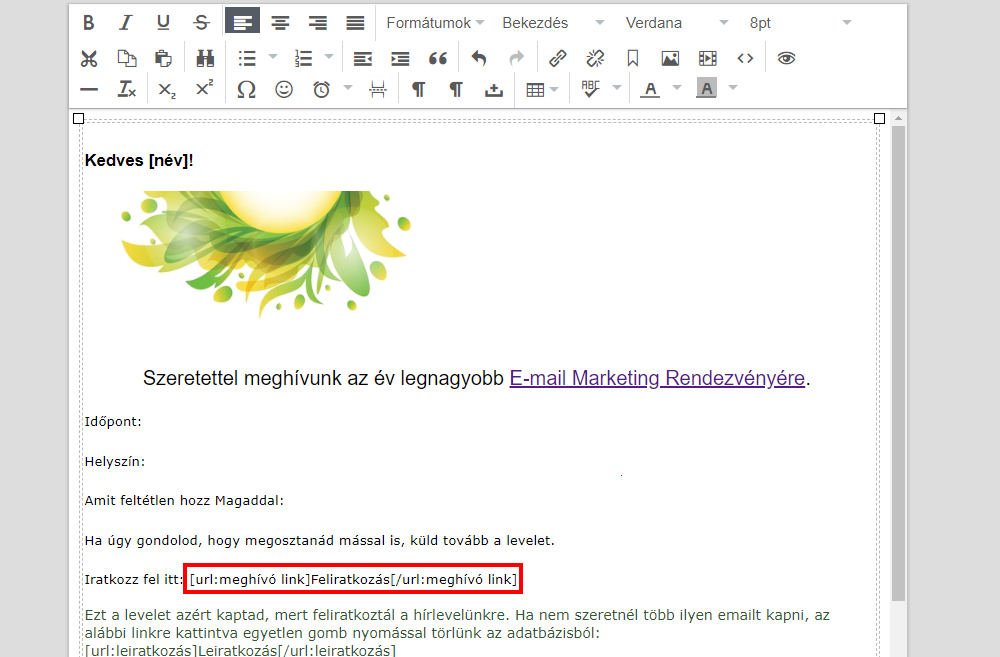The height and width of the screenshot is (657, 1000).
Task: Center align the text
Action: point(280,23)
